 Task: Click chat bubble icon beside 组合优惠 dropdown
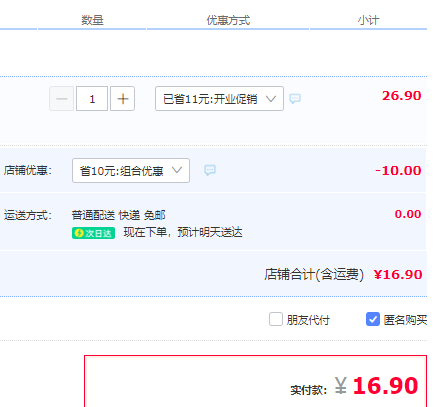[210, 170]
